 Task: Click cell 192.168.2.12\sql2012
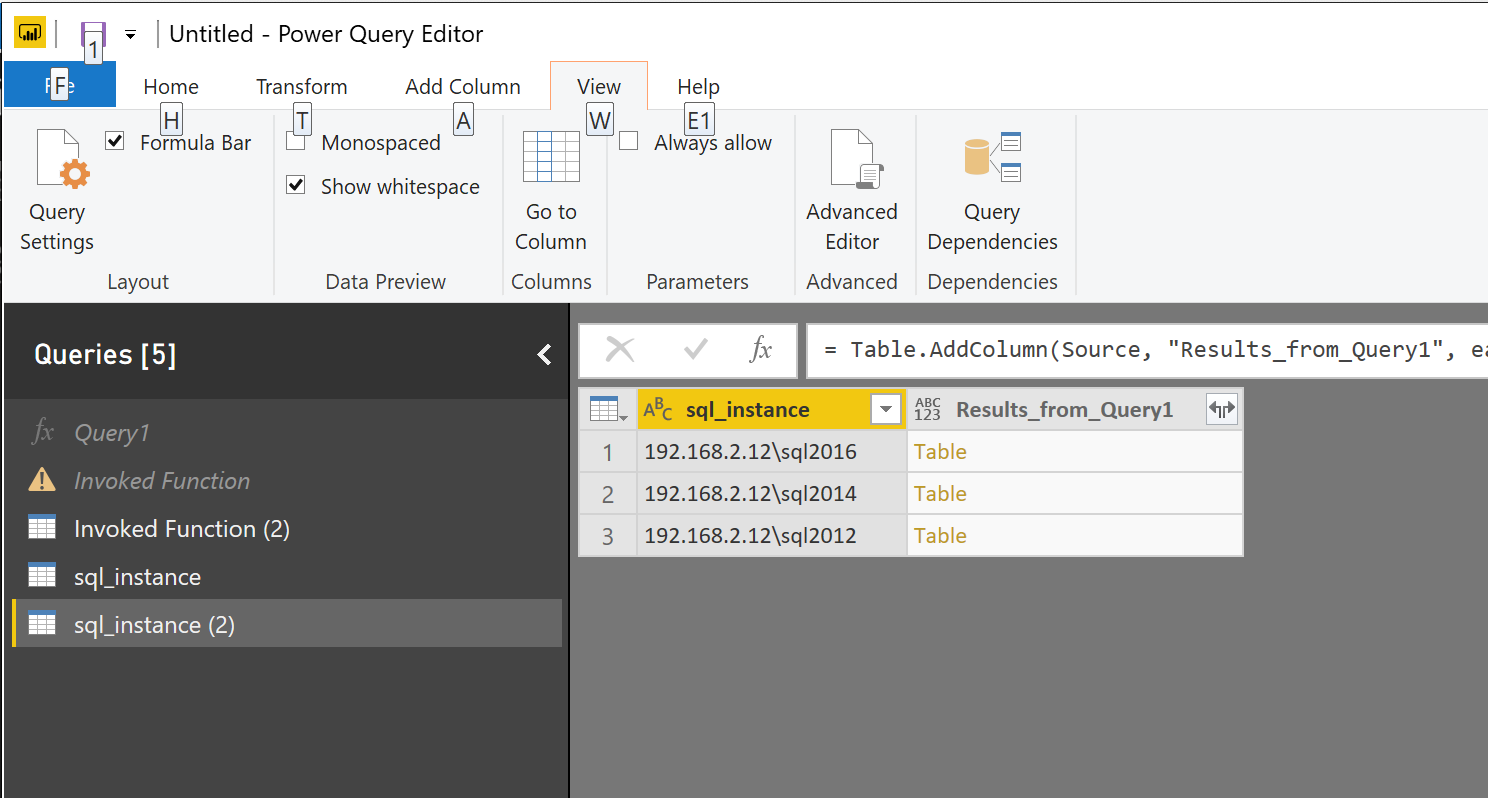pos(771,536)
